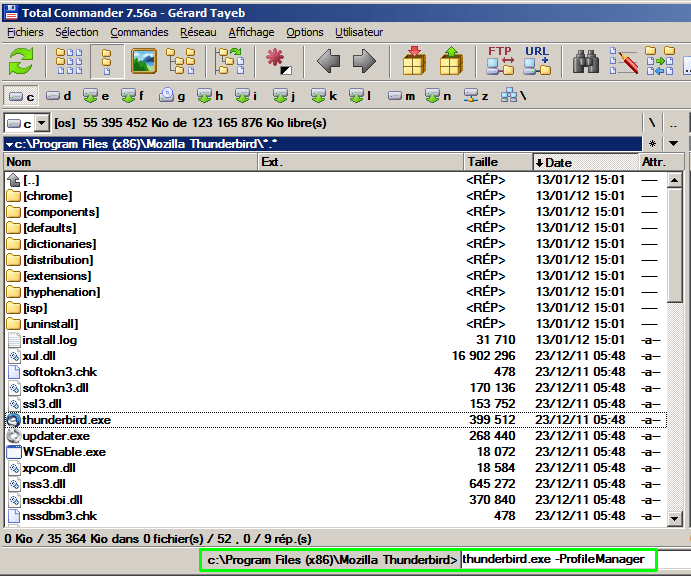Viewport: 691px width, 576px height.
Task: Select the thunderbird.exe file
Action: click(336, 420)
